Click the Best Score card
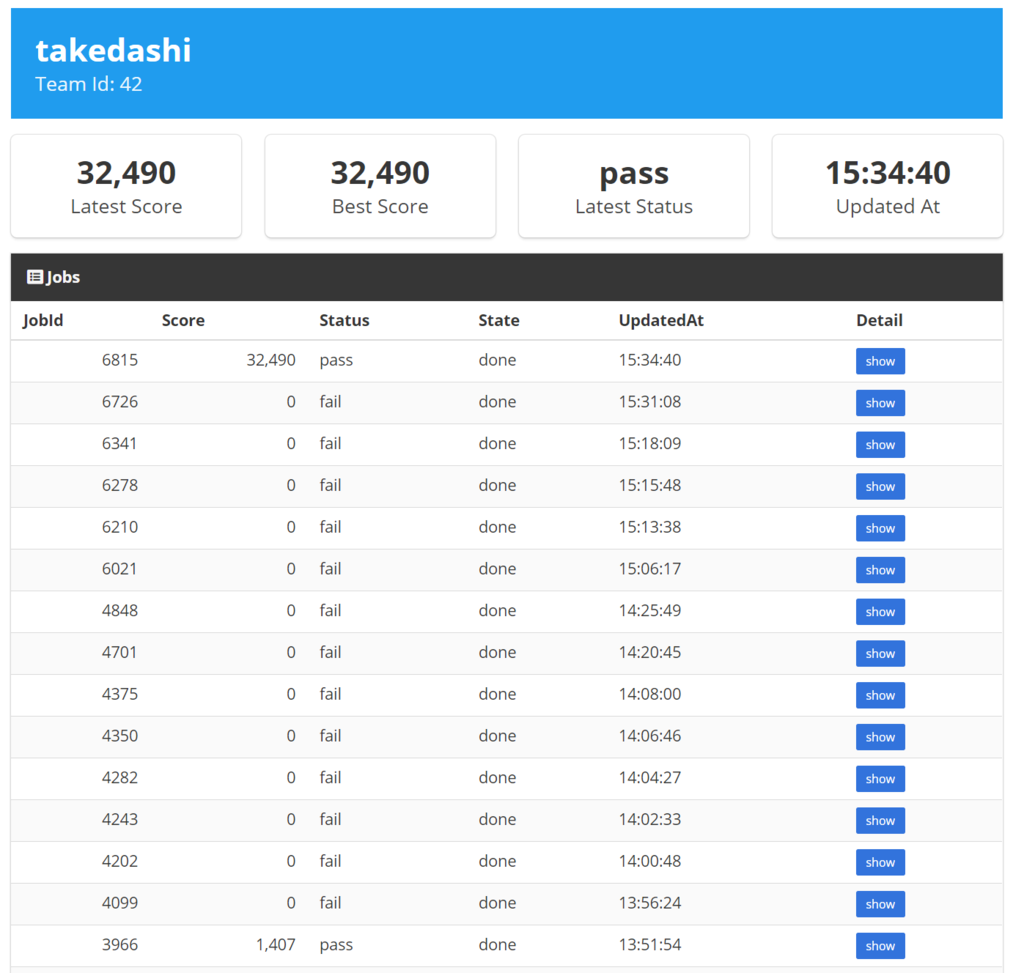This screenshot has height=973, width=1024. pos(380,186)
